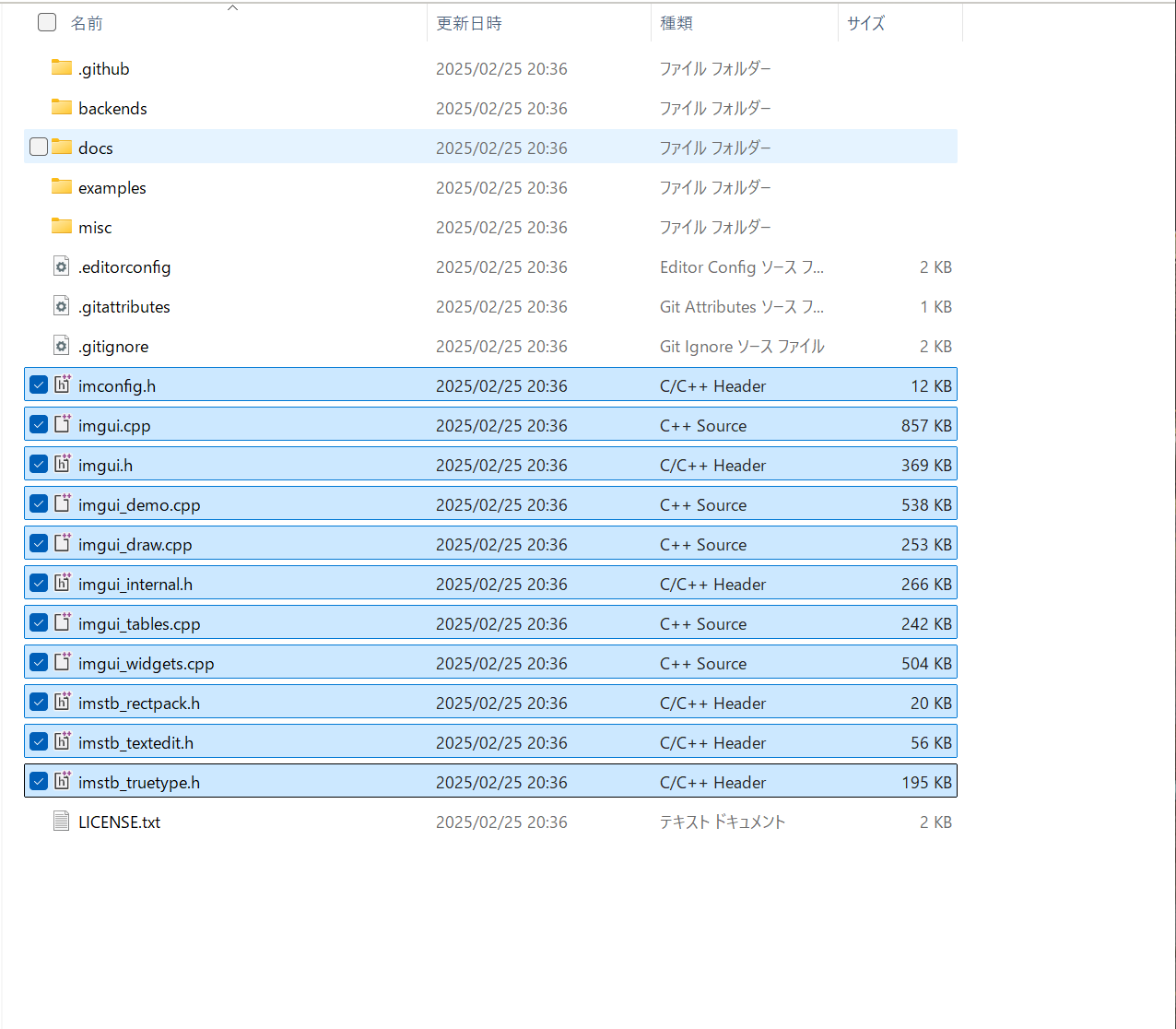Uncheck the imgui_internal.h checkbox
This screenshot has width=1176, height=1029.
point(39,583)
